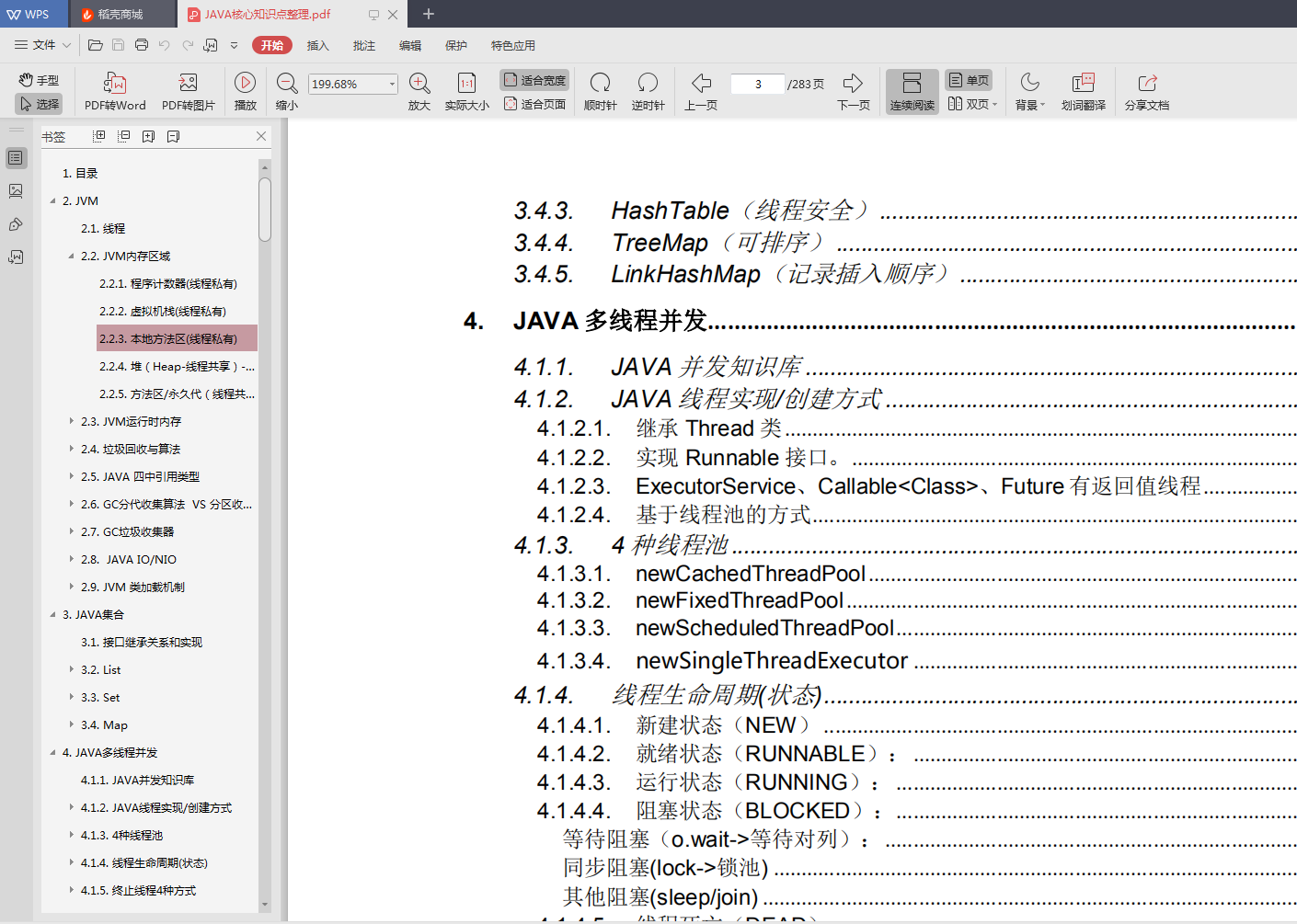Switch to 保护 ribbon tab
The width and height of the screenshot is (1297, 924).
(456, 45)
